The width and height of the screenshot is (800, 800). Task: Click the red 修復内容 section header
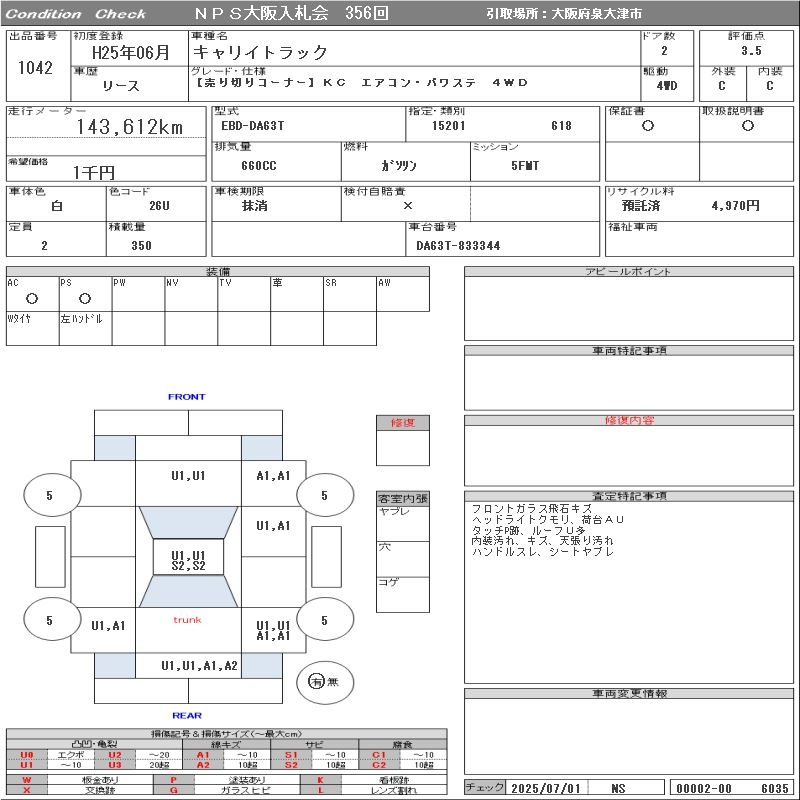pos(629,420)
